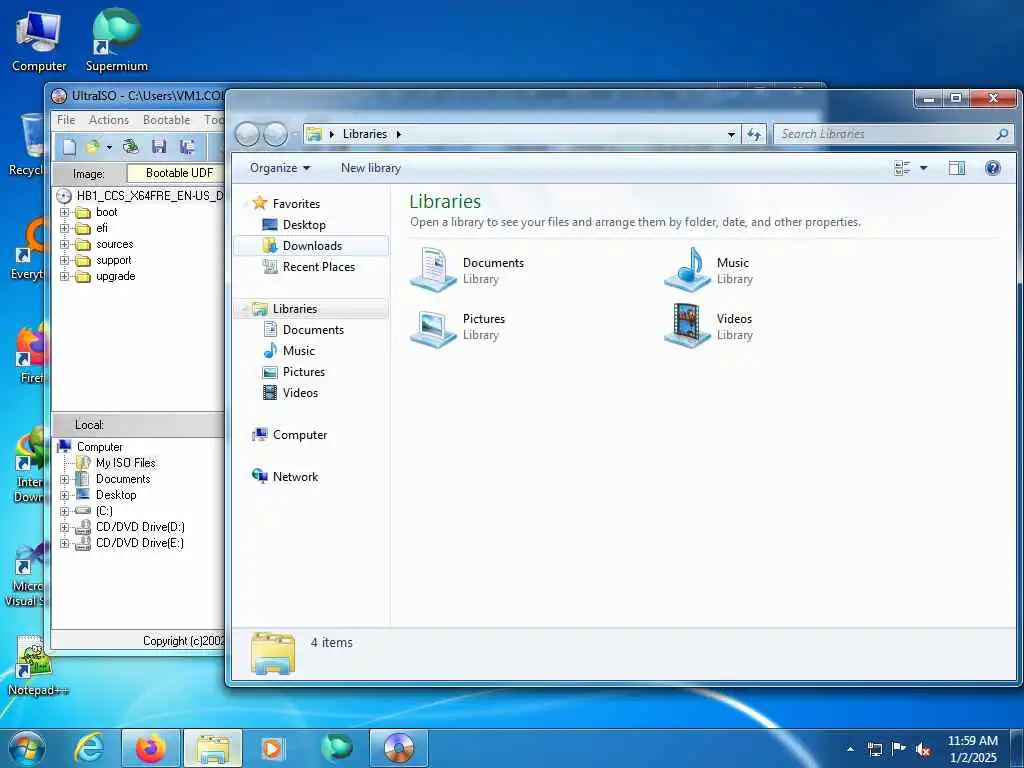Screen dimensions: 1024x768
Task: Click the Explorer Forward navigation button
Action: pos(275,134)
